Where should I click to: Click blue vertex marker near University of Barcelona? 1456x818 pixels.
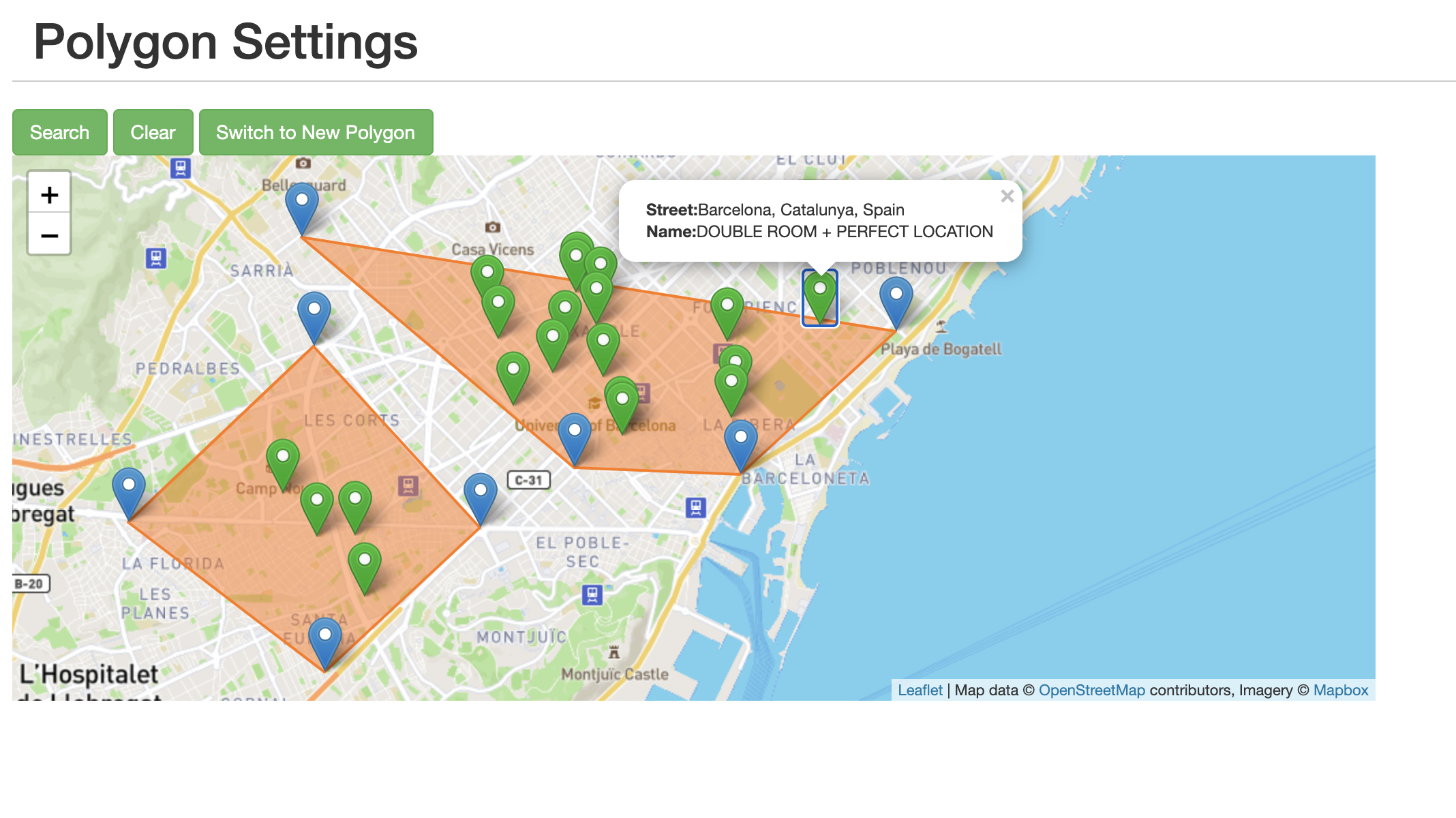(574, 436)
